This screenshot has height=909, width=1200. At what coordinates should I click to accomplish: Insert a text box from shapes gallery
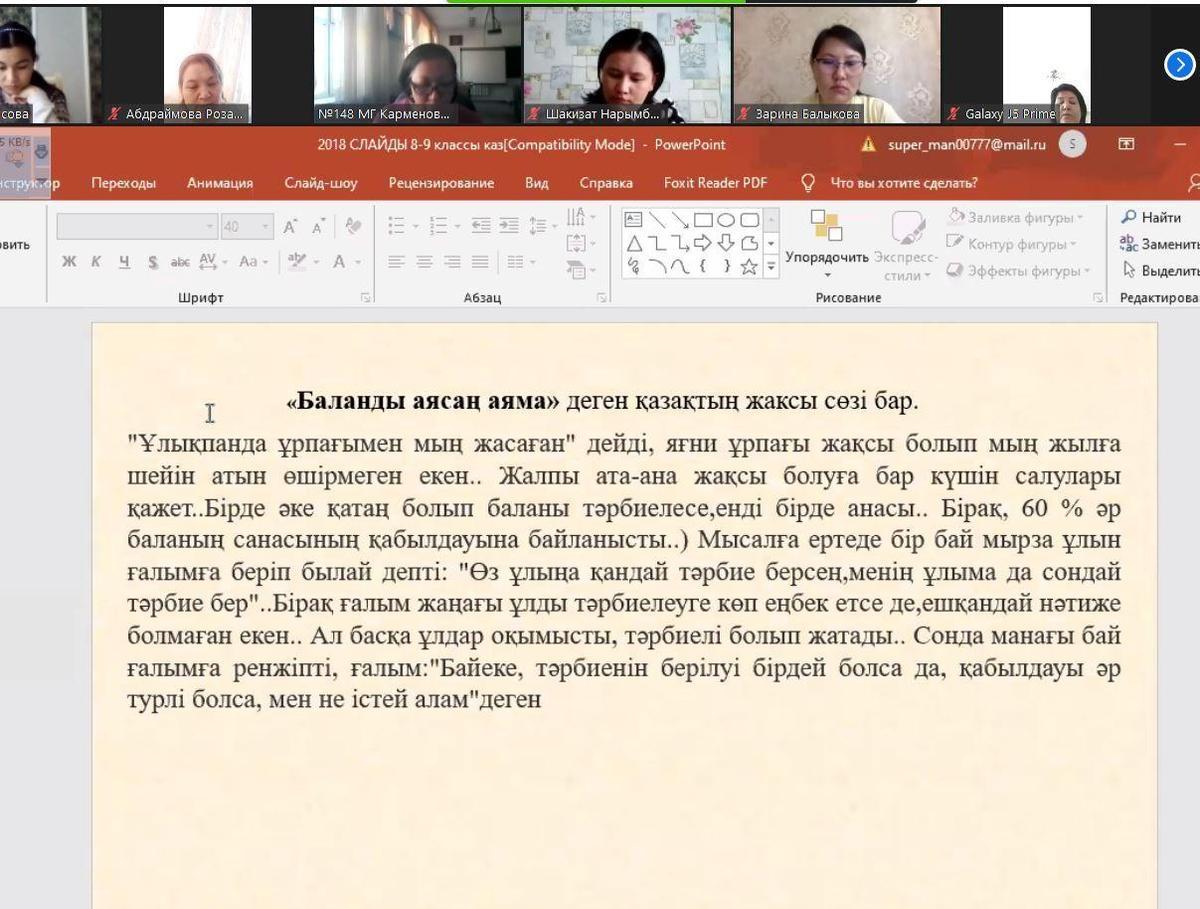point(633,220)
